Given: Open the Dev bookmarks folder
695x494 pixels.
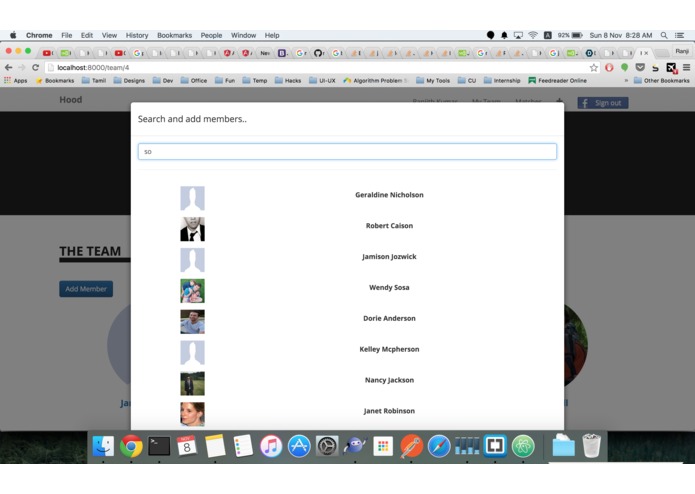Looking at the screenshot, I should tap(163, 80).
